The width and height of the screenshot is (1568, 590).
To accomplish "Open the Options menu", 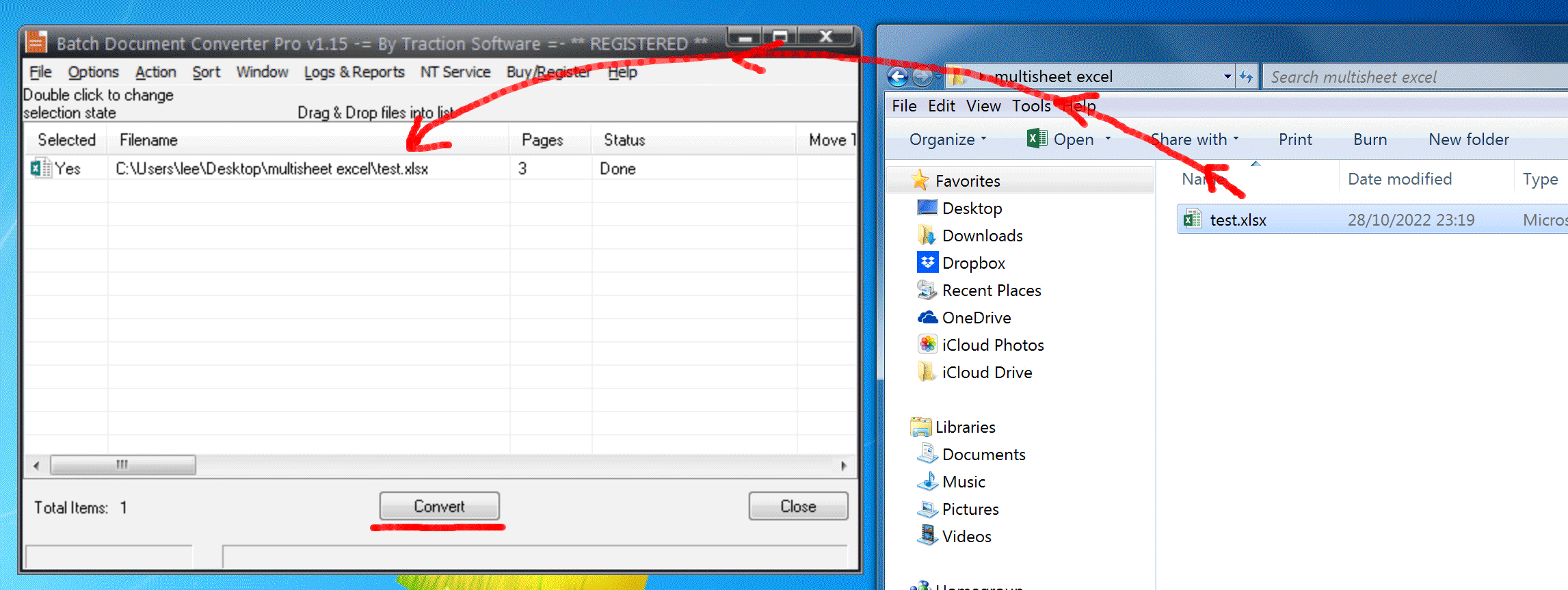I will tap(93, 72).
